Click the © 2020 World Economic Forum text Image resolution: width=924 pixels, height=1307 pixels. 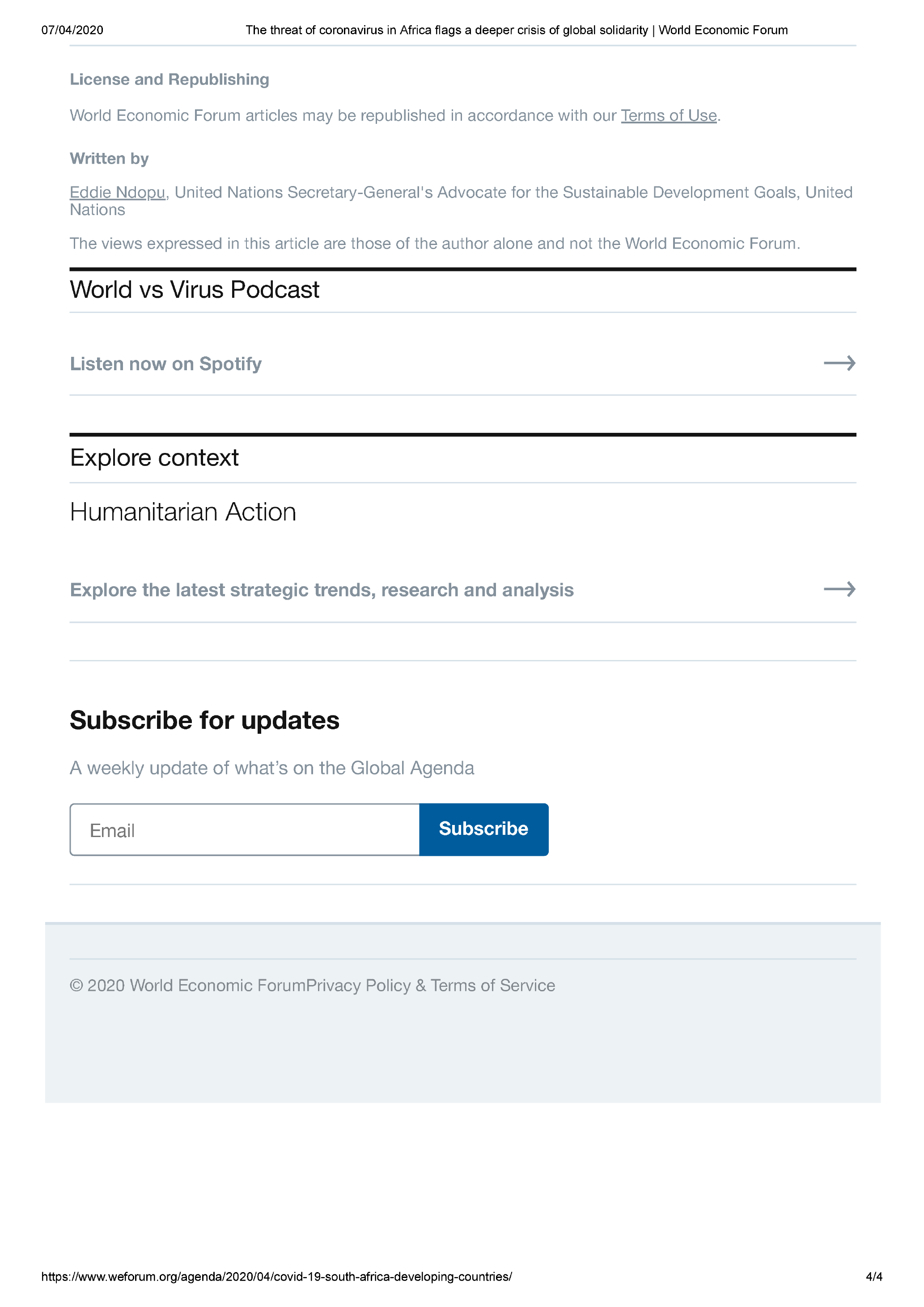pyautogui.click(x=187, y=986)
